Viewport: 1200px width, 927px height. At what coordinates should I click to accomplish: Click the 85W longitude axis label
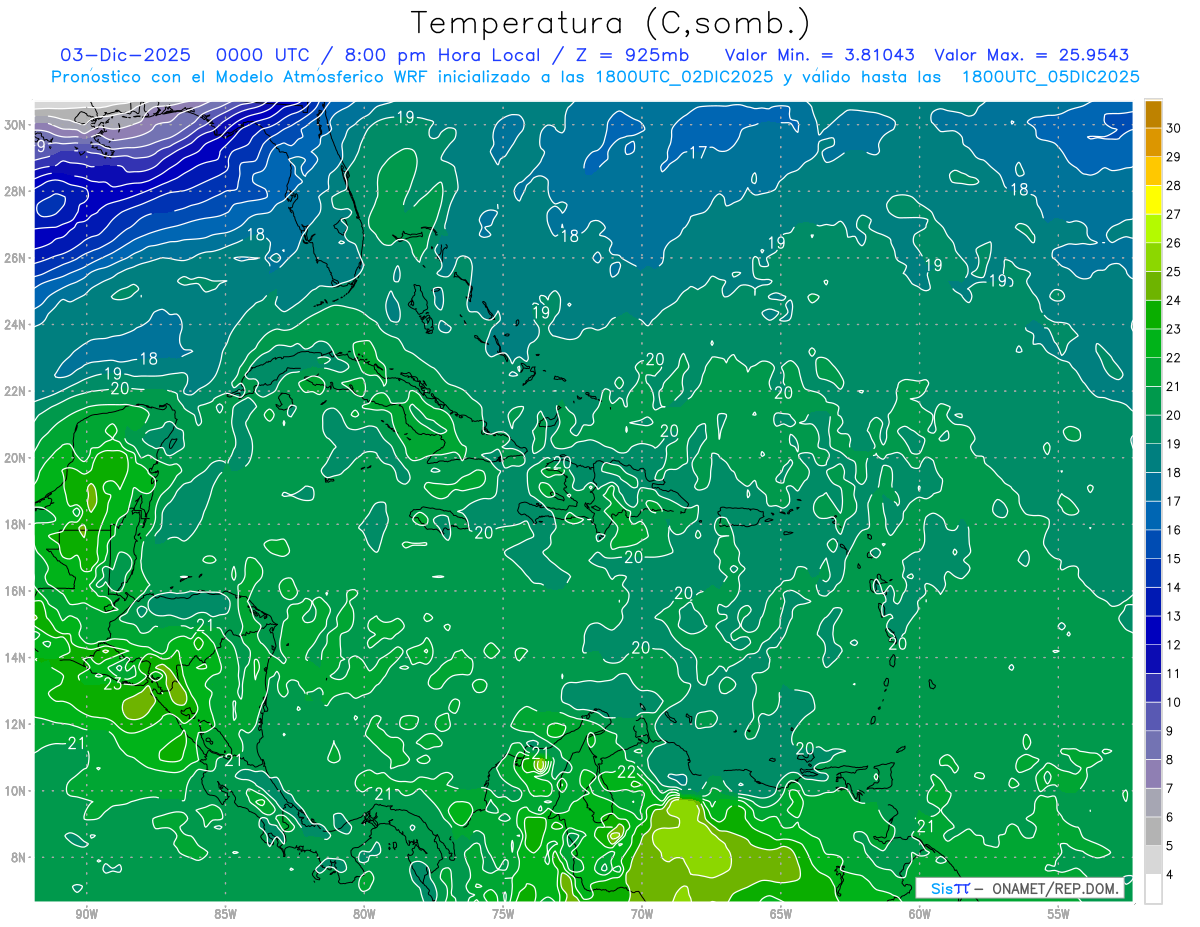(225, 914)
